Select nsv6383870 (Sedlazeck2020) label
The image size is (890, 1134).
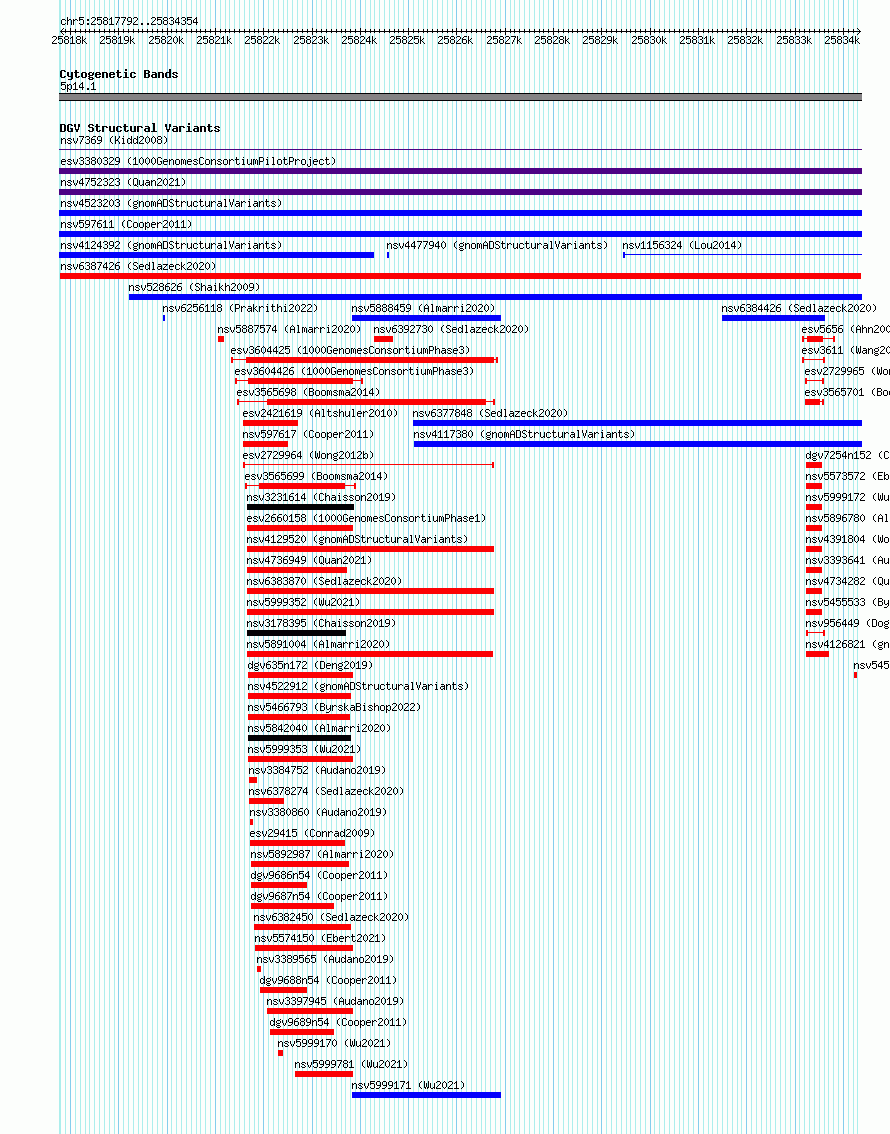point(324,581)
